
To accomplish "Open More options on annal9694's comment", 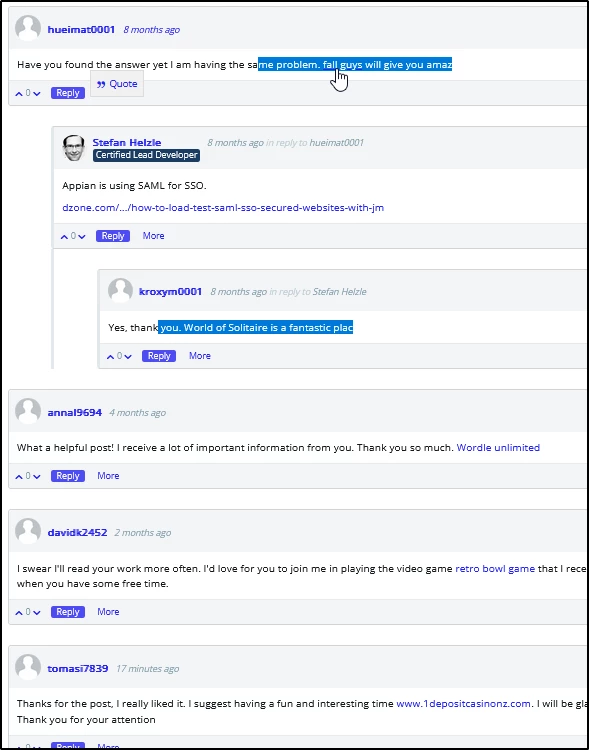I will pos(108,476).
